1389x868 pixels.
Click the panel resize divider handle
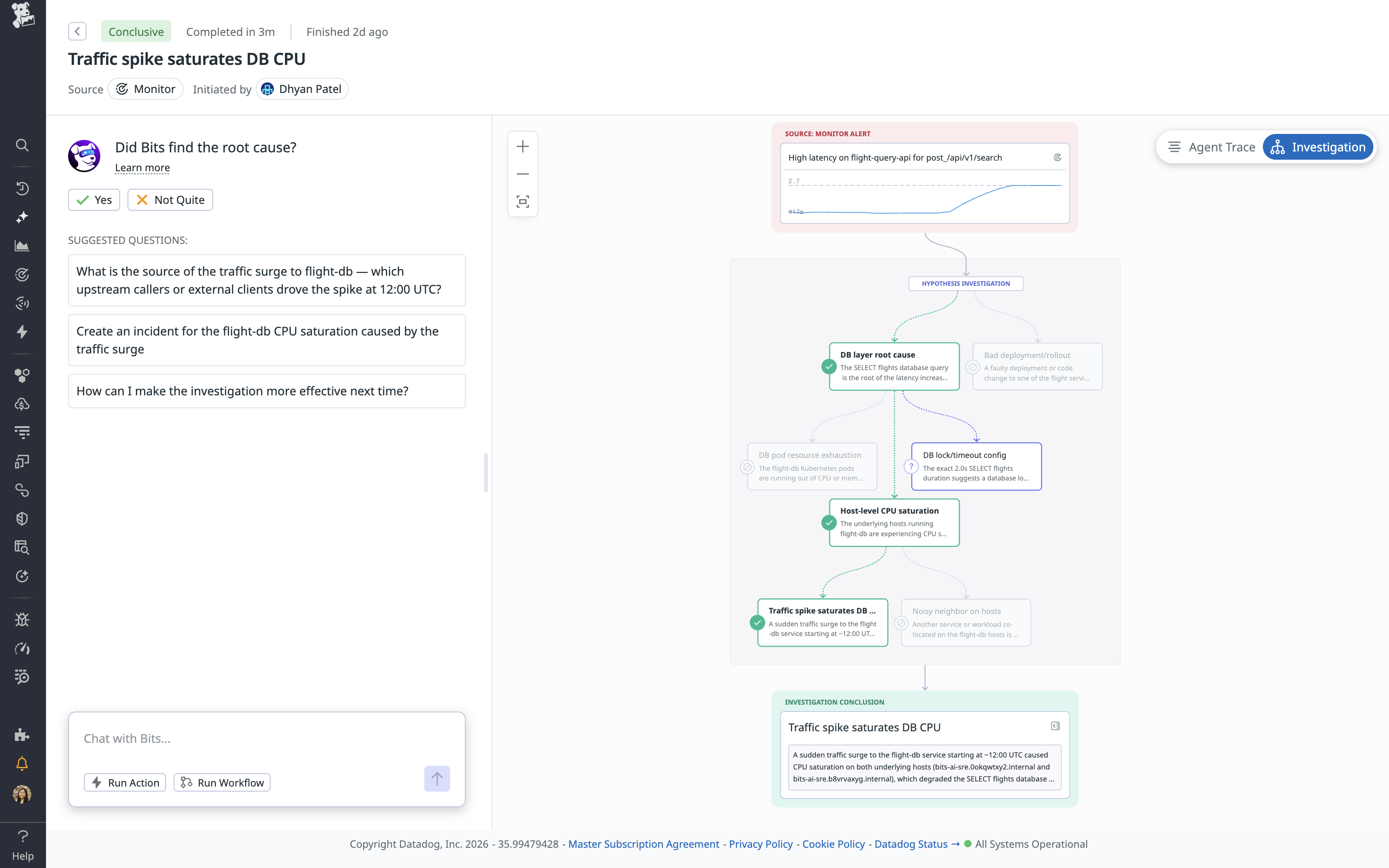[x=486, y=473]
